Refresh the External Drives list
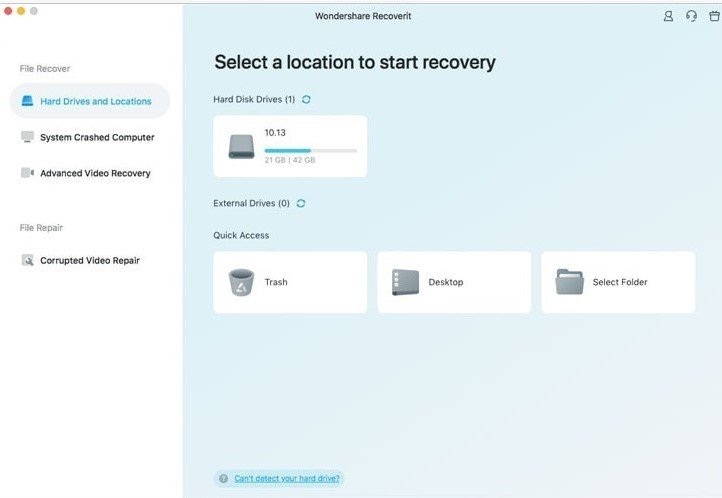The image size is (722, 498). click(301, 203)
